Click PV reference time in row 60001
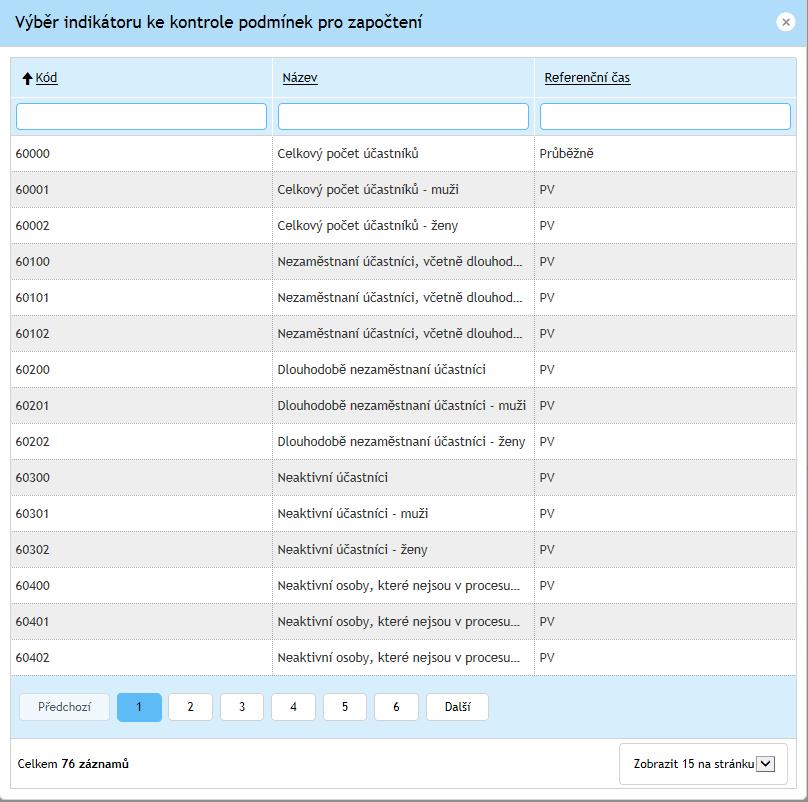The height and width of the screenshot is (802, 808). coord(547,190)
